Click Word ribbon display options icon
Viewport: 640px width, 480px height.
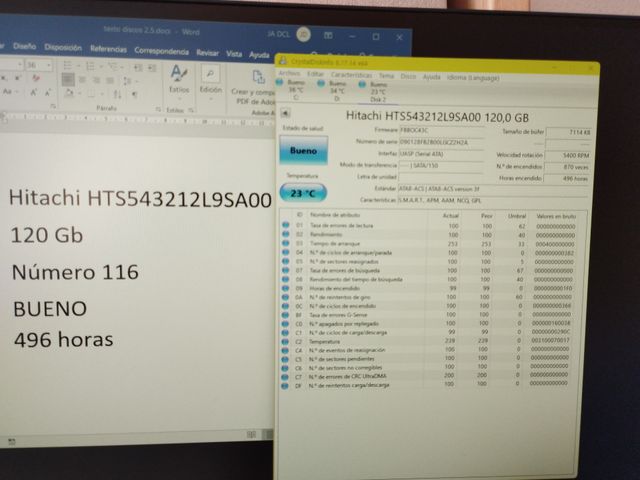point(328,36)
